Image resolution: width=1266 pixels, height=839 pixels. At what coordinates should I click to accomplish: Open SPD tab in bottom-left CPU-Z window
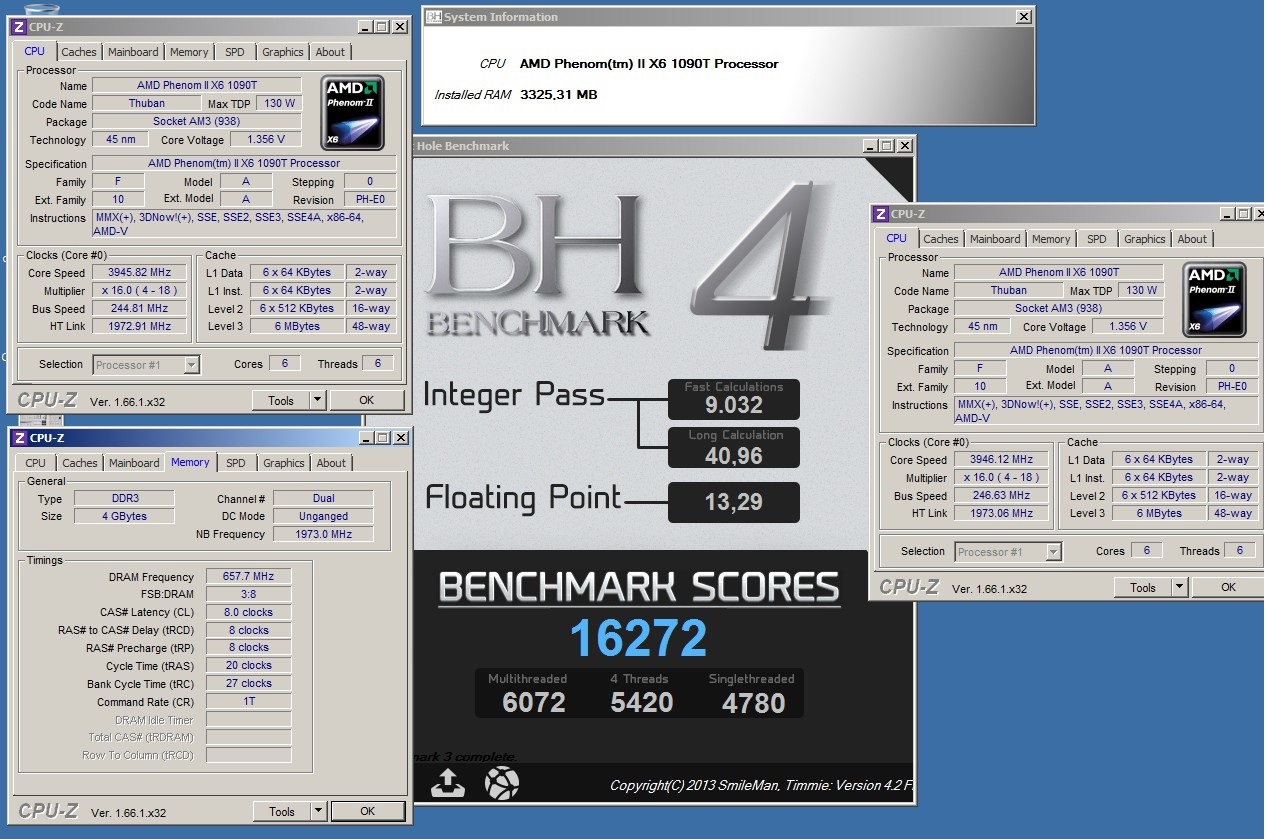click(x=235, y=463)
